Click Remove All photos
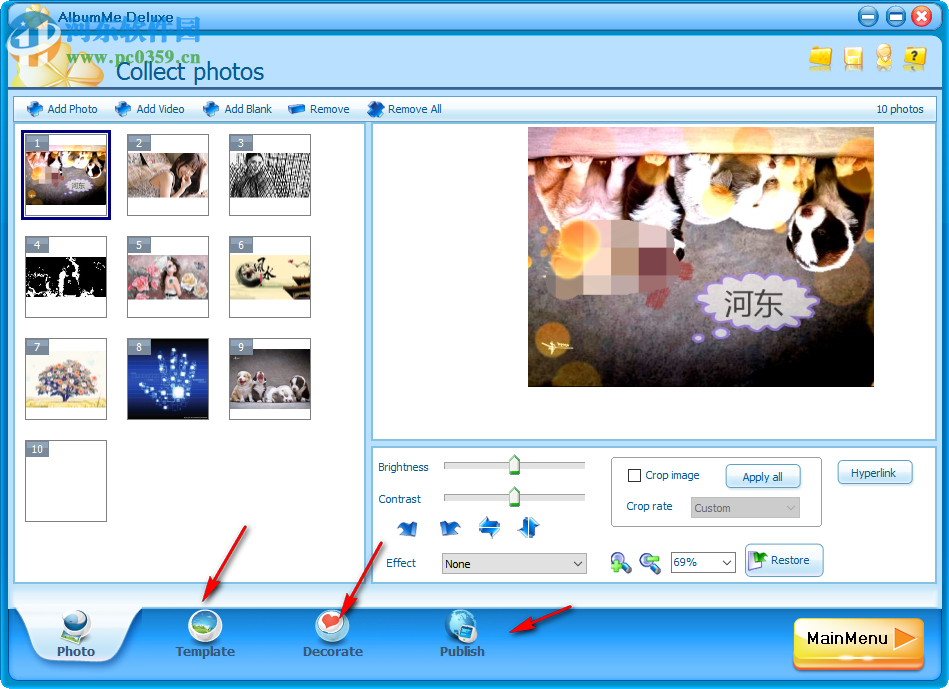 coord(404,109)
